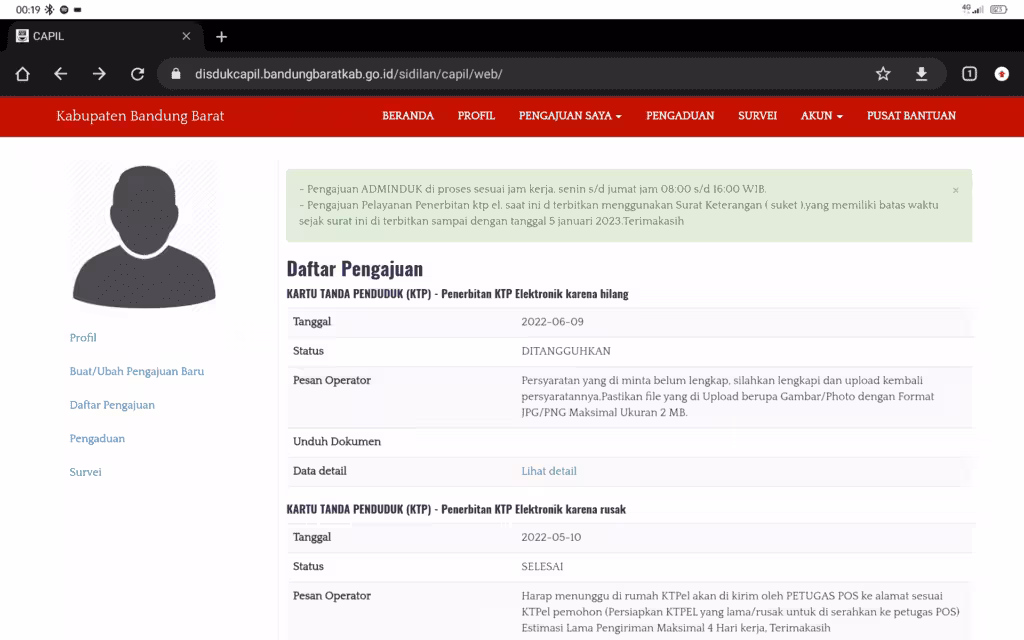
Task: Reload the page with refresh icon
Action: 137,74
